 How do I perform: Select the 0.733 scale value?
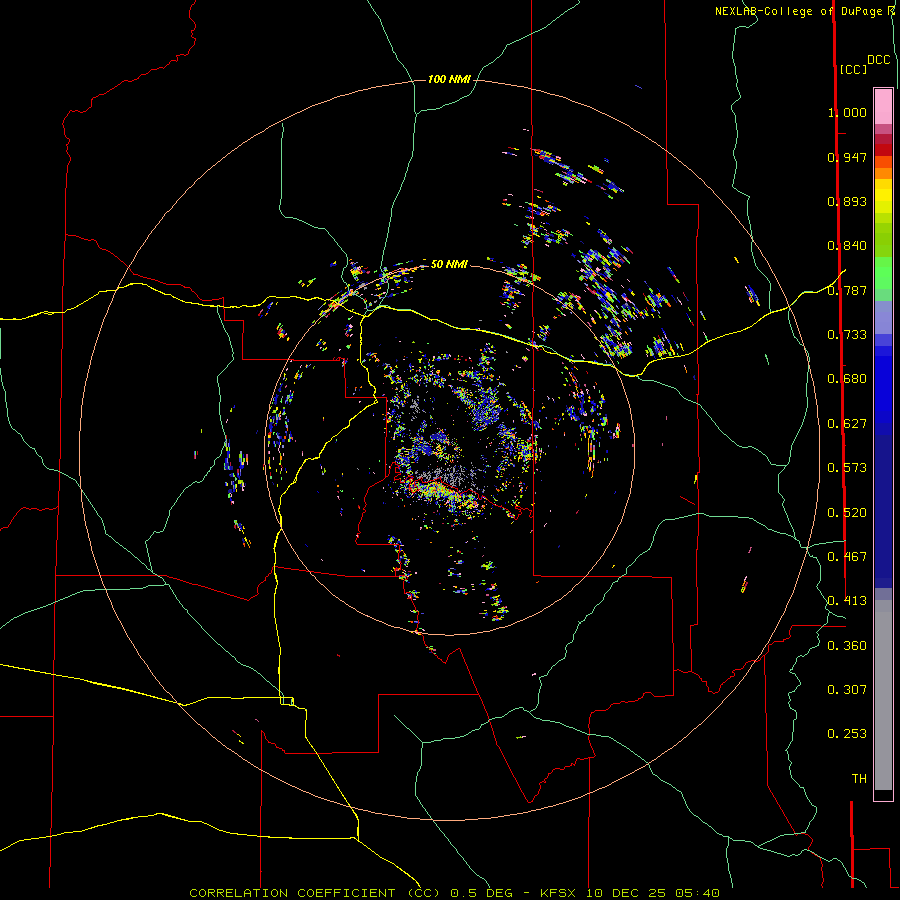(847, 335)
